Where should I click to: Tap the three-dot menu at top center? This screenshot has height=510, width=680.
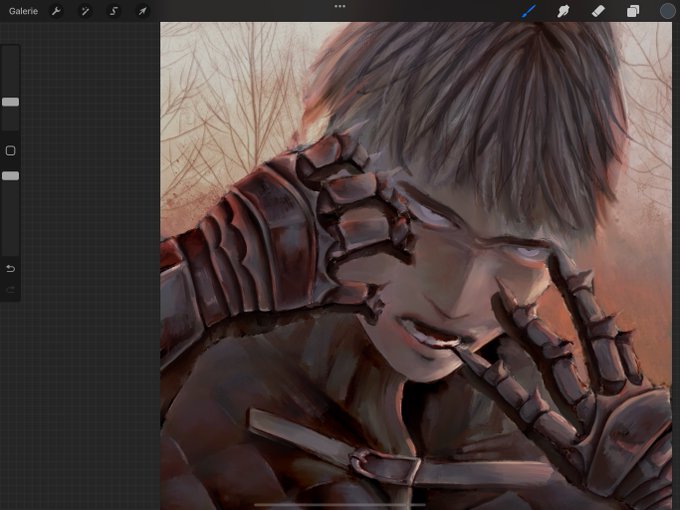pyautogui.click(x=340, y=7)
